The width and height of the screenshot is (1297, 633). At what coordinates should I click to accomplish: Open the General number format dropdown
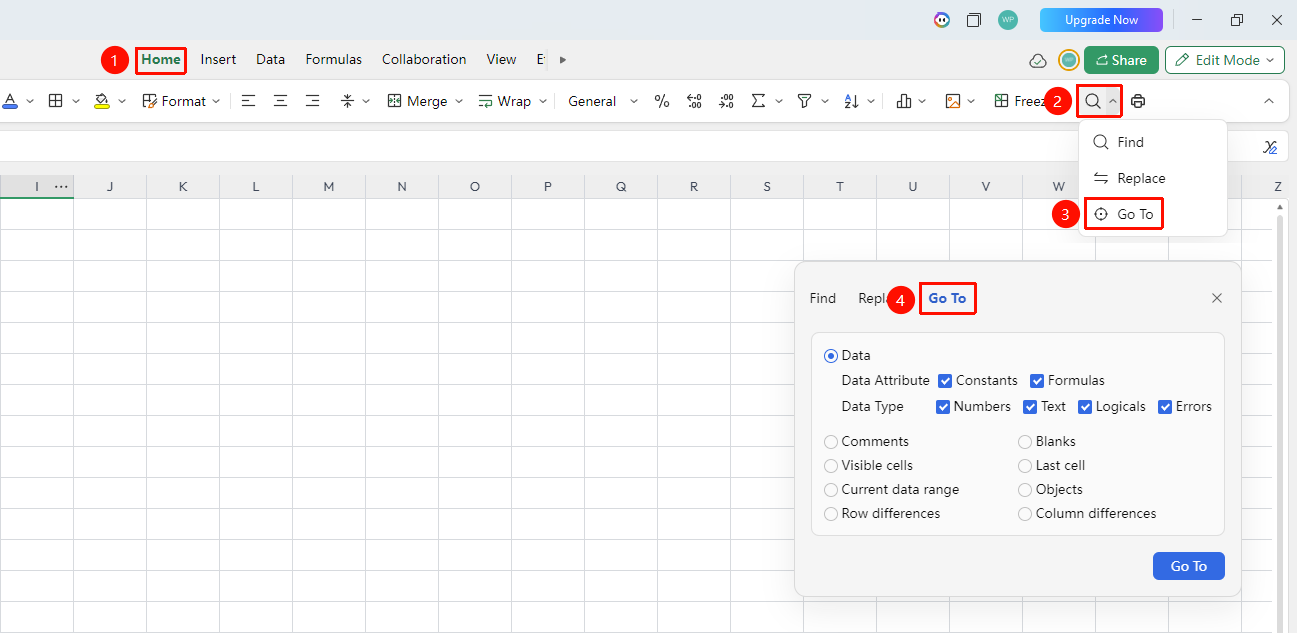pyautogui.click(x=603, y=101)
